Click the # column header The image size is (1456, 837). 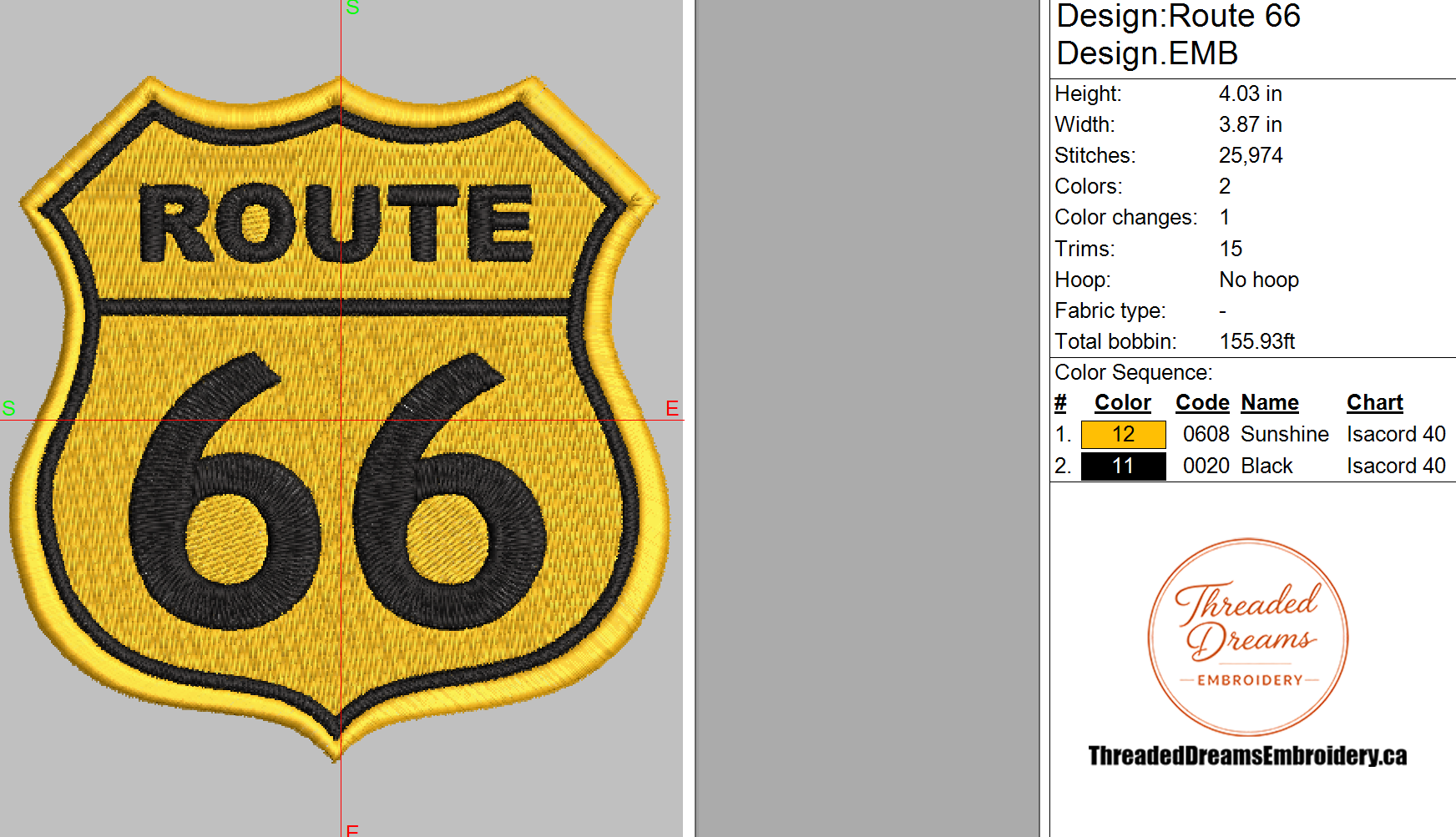click(1060, 403)
